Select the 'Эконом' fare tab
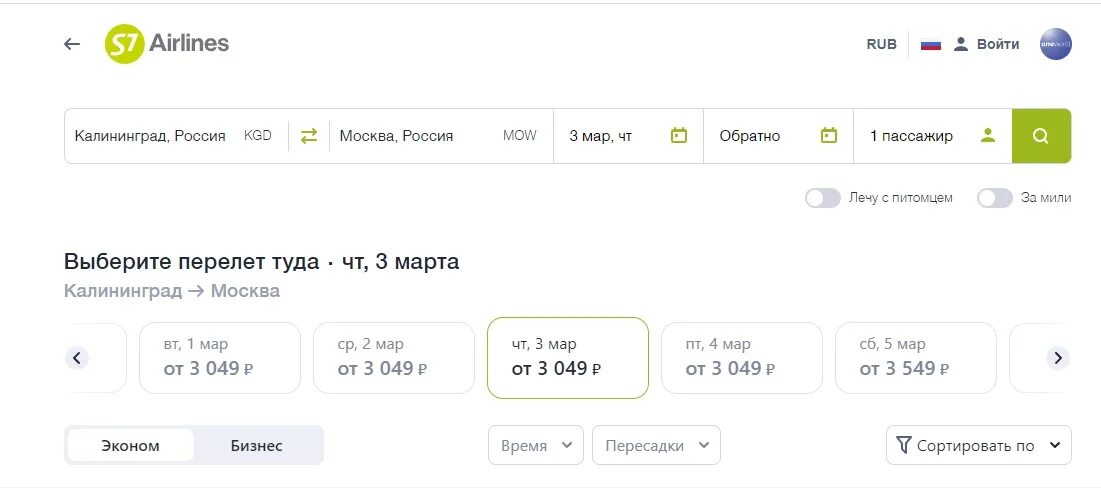Screen dimensions: 1101x488 [131, 445]
